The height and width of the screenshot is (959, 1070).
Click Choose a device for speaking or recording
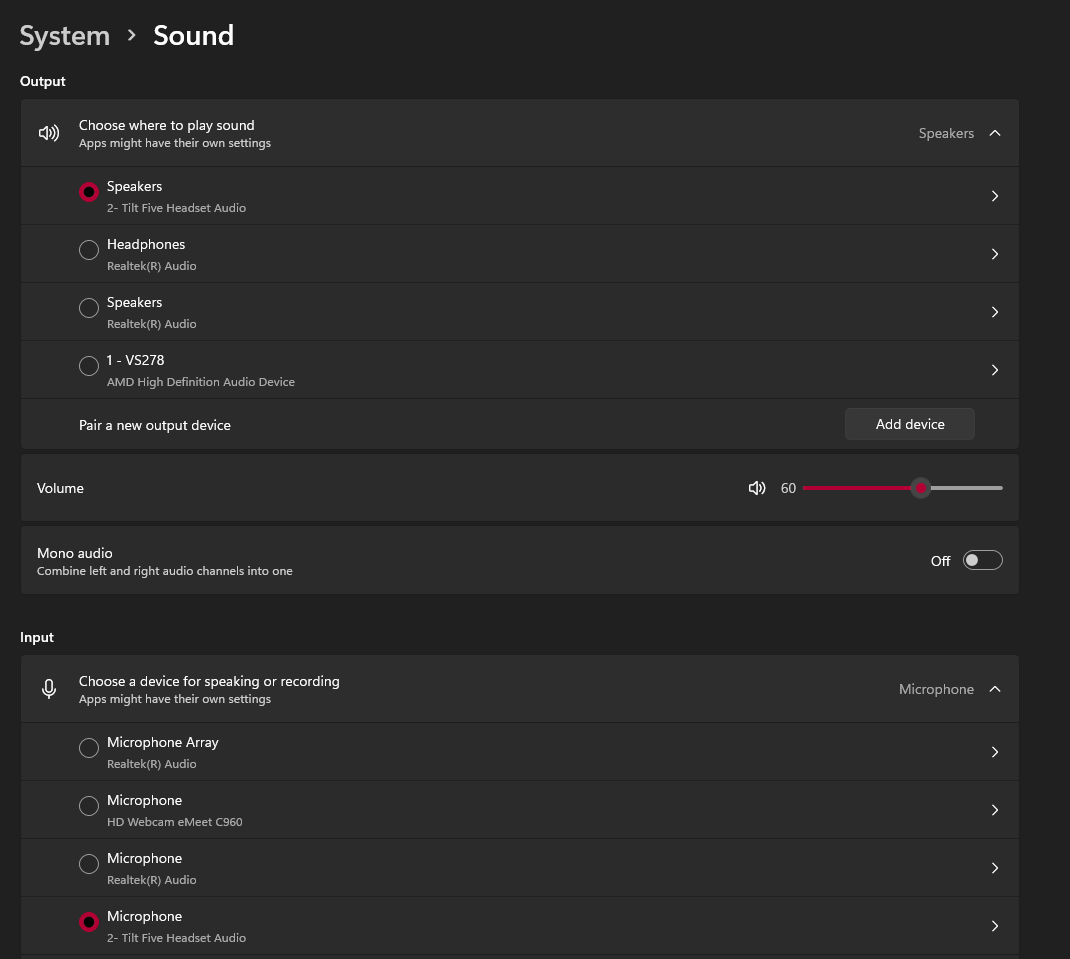[209, 681]
